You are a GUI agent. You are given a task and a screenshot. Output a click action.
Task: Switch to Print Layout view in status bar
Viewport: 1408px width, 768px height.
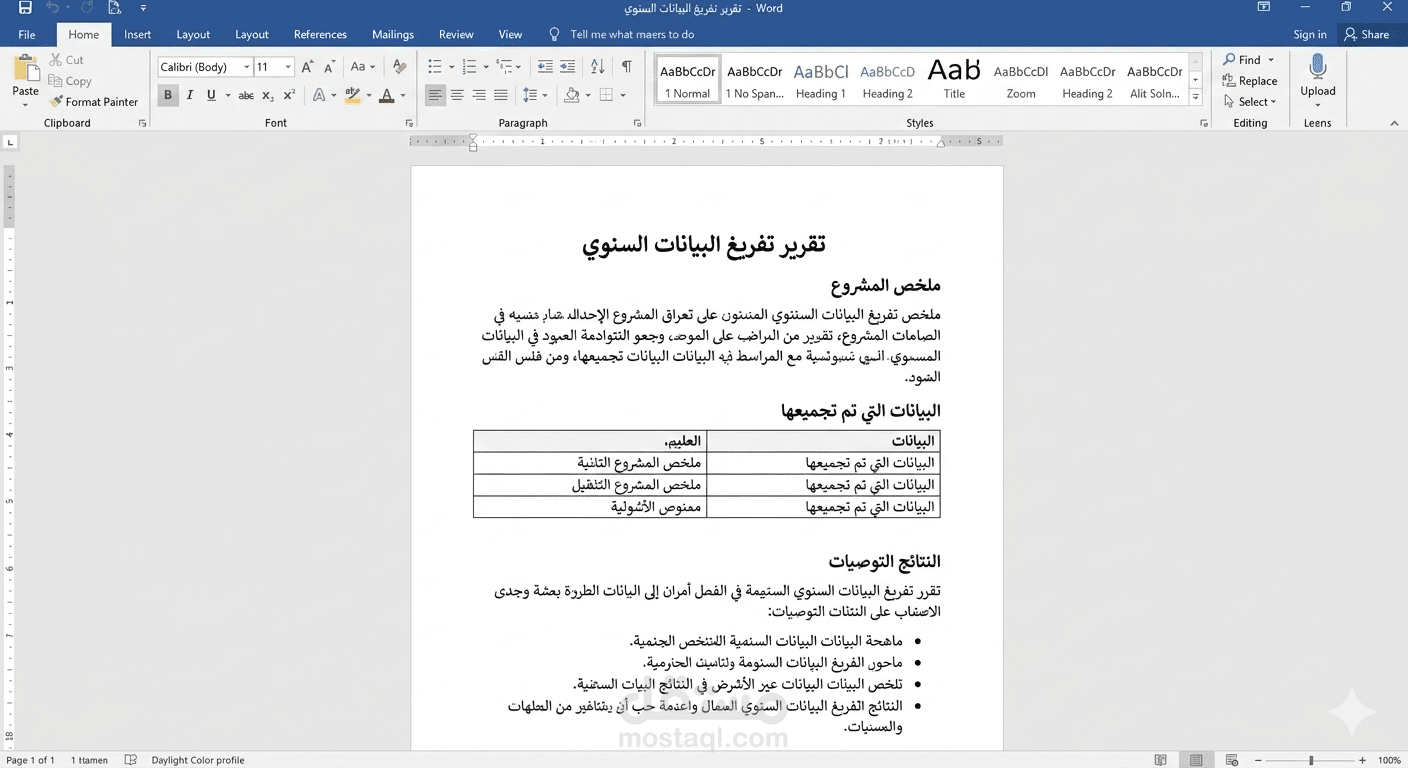coord(1196,760)
